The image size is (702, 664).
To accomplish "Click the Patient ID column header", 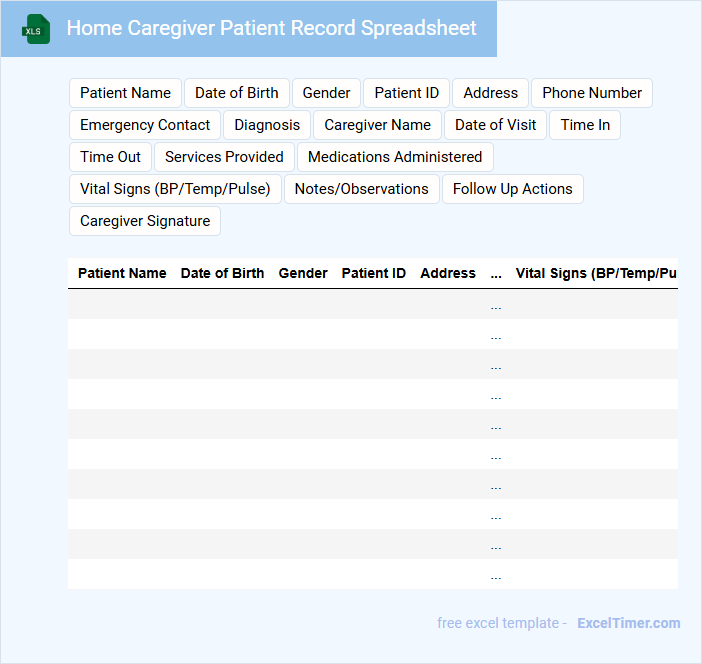I will pyautogui.click(x=374, y=273).
